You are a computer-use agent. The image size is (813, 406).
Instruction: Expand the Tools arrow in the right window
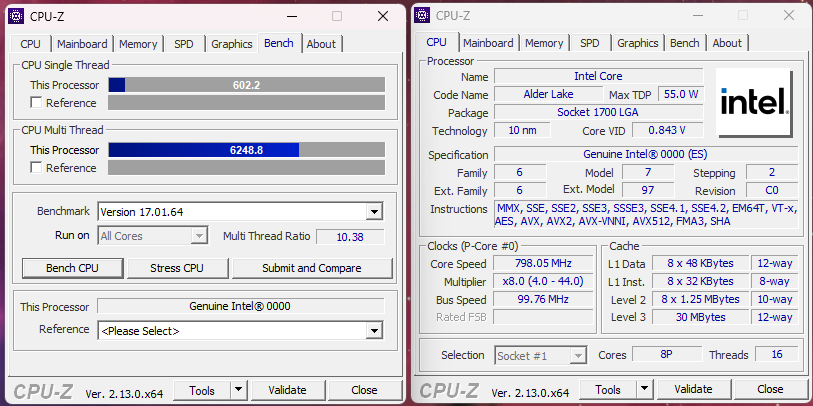(x=644, y=389)
